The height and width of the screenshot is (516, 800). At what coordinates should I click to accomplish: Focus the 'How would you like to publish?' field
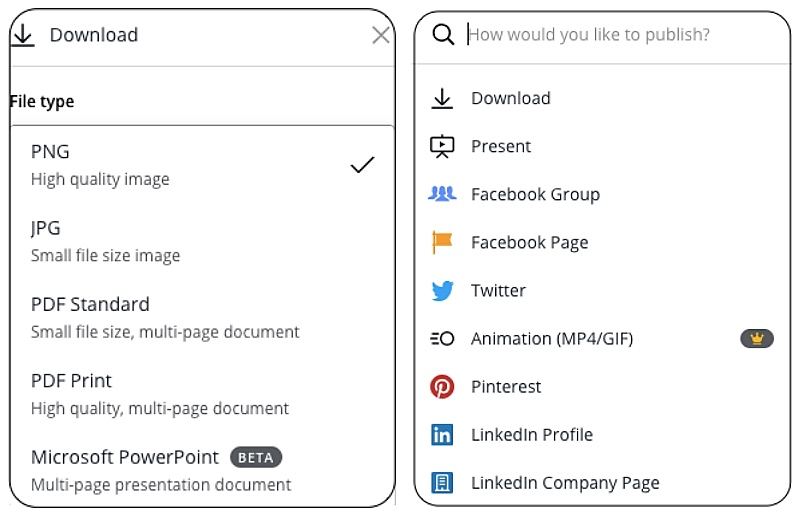[x=589, y=35]
